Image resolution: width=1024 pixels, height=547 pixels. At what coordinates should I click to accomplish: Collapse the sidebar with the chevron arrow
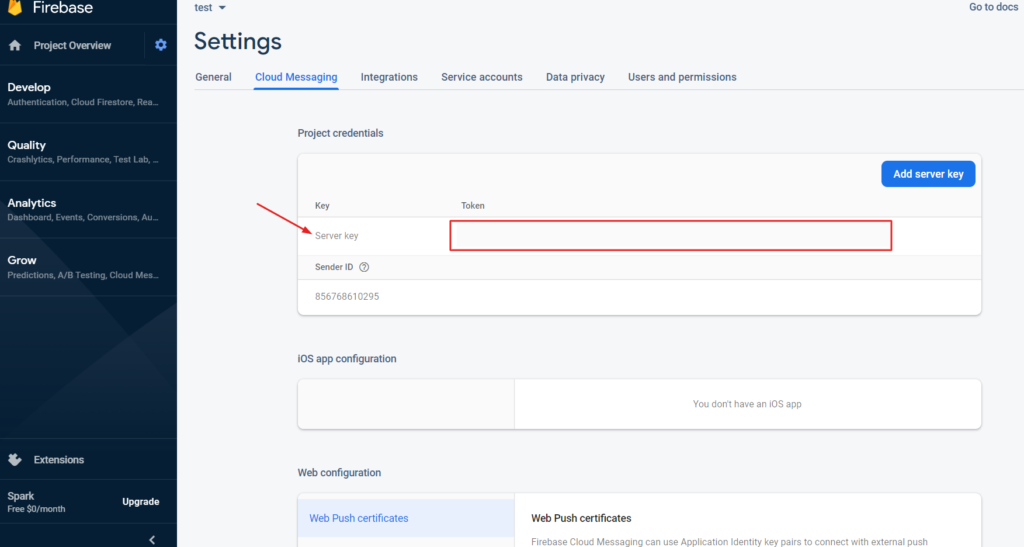pos(152,540)
